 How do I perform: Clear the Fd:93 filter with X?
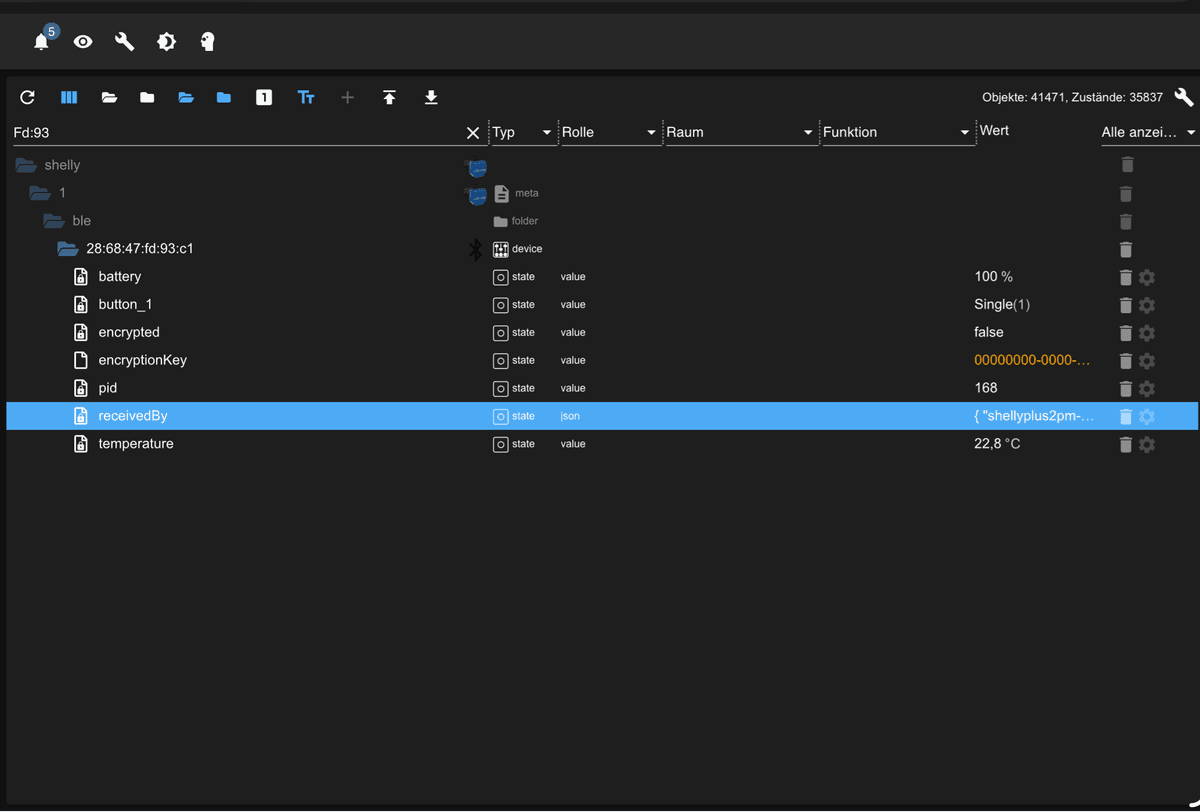click(473, 133)
